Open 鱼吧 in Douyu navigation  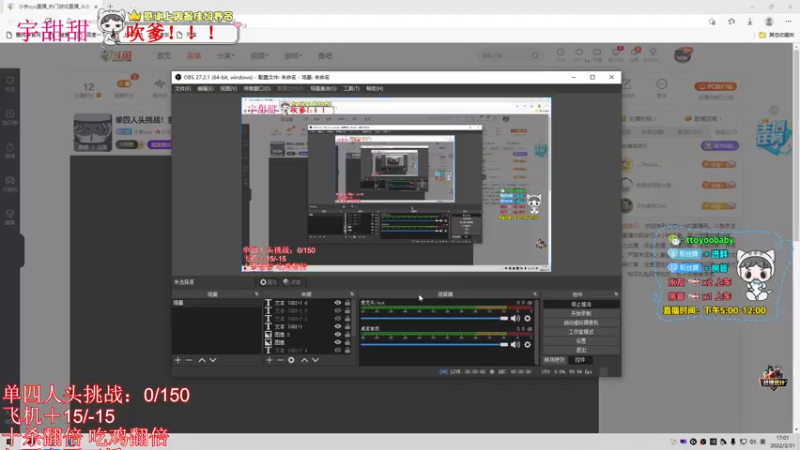pos(325,56)
